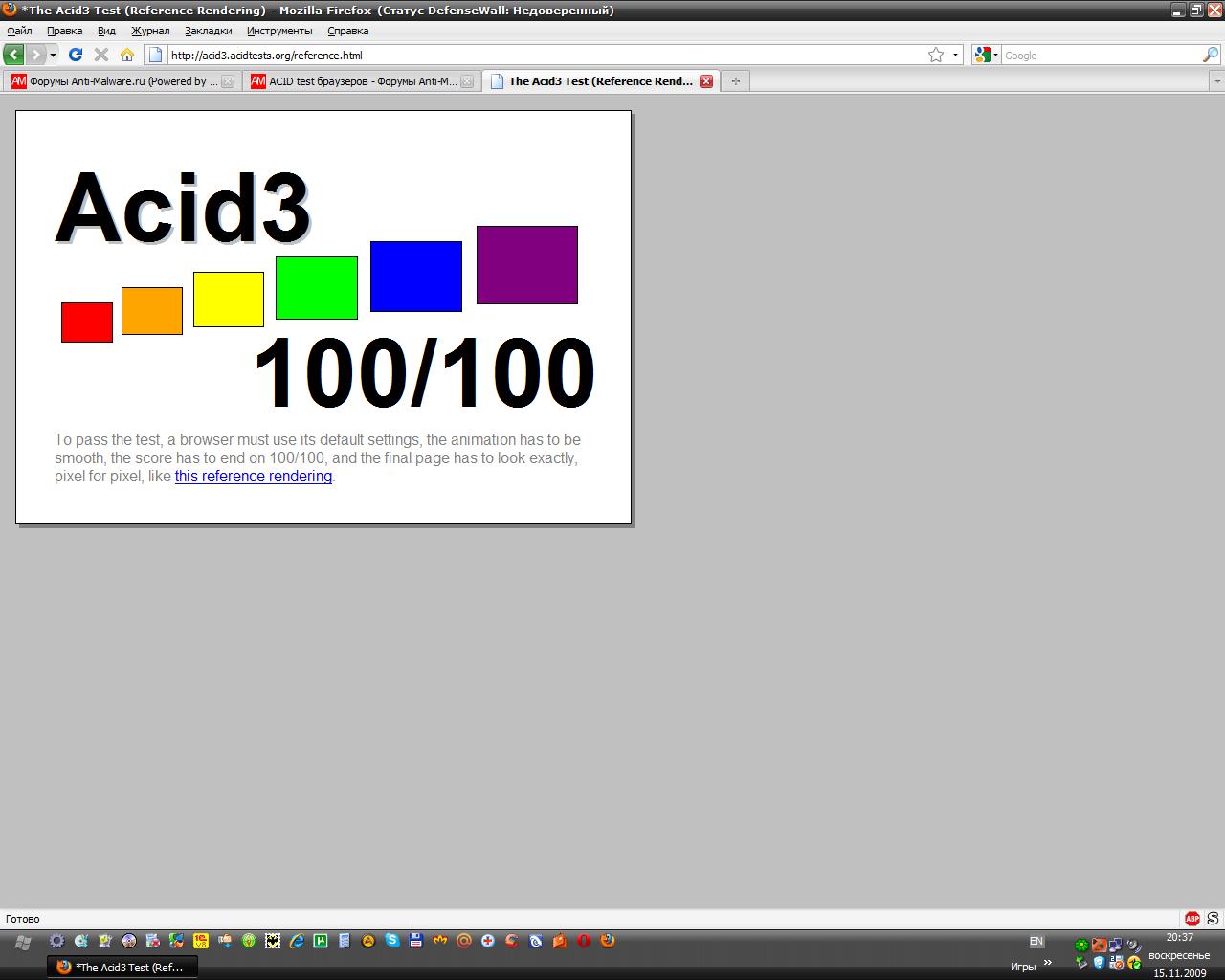The width and height of the screenshot is (1225, 980).
Task: Launch Skype from quick launch
Action: pos(392,941)
